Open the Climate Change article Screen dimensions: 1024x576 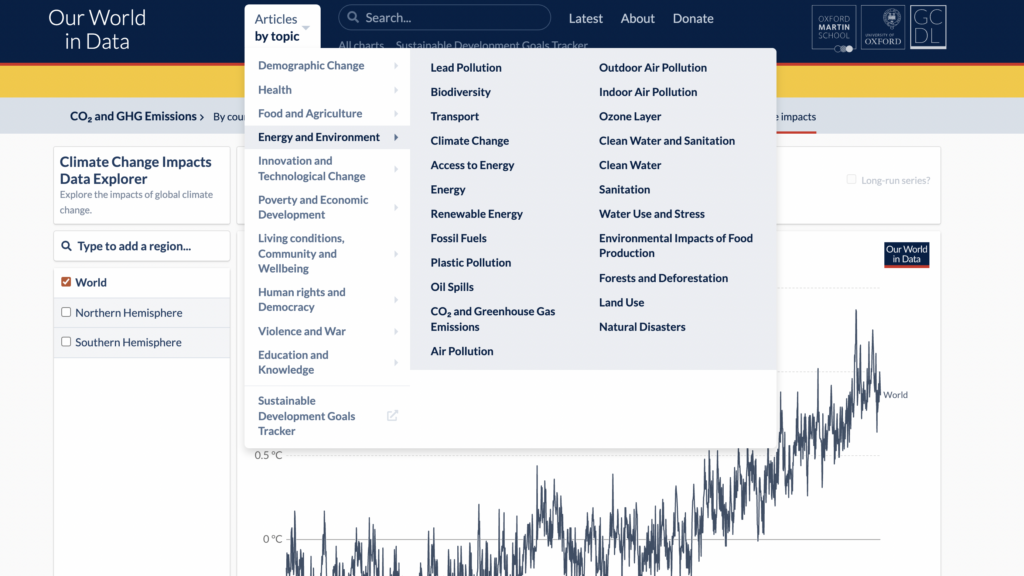[470, 140]
